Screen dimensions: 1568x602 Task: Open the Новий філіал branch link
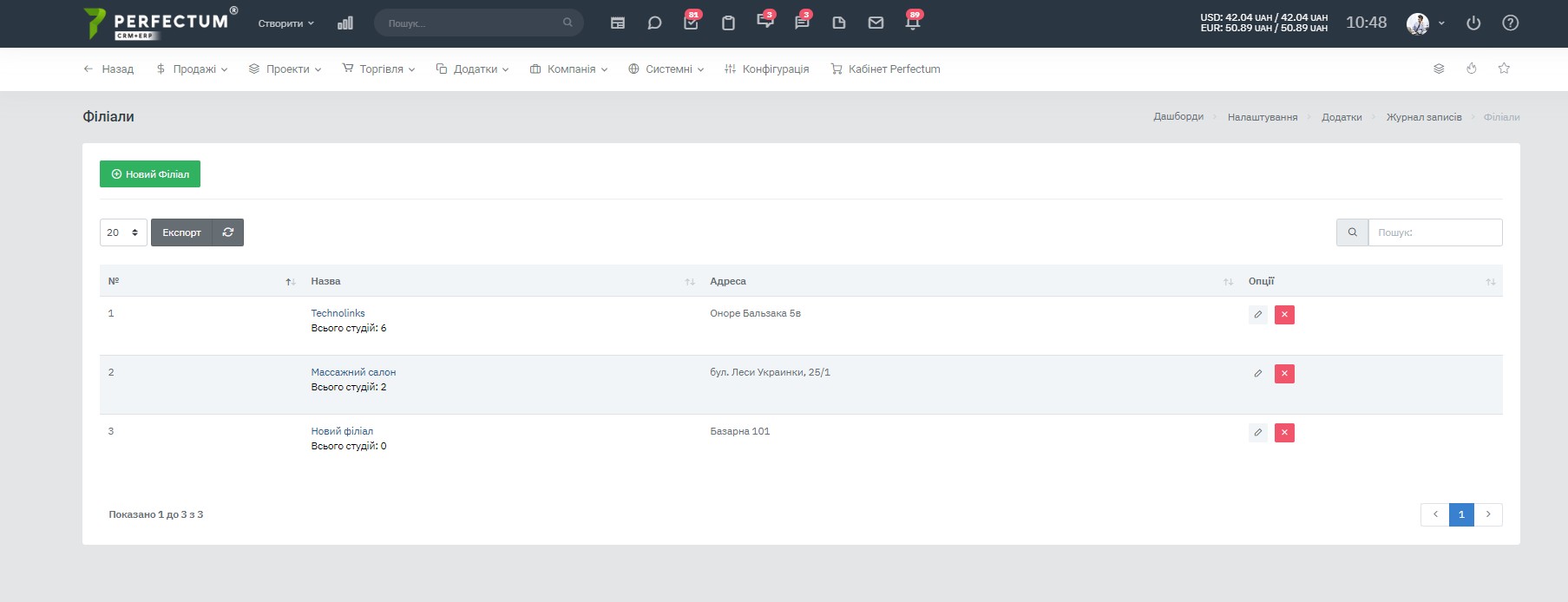[342, 431]
